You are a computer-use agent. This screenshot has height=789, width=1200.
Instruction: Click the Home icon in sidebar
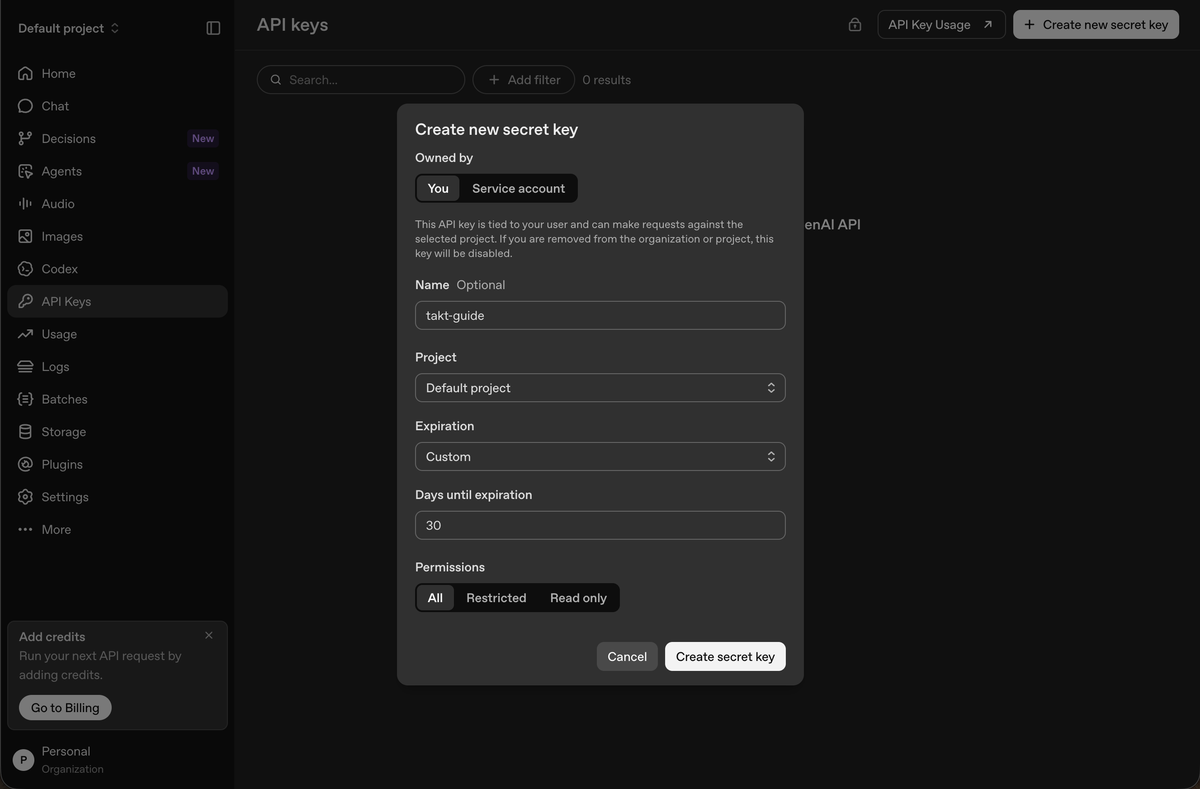[x=25, y=73]
